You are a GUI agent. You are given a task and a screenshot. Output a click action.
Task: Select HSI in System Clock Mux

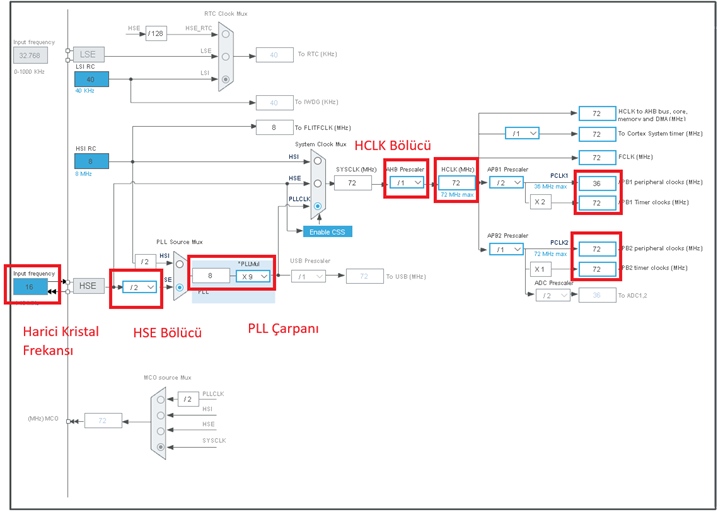coord(318,160)
